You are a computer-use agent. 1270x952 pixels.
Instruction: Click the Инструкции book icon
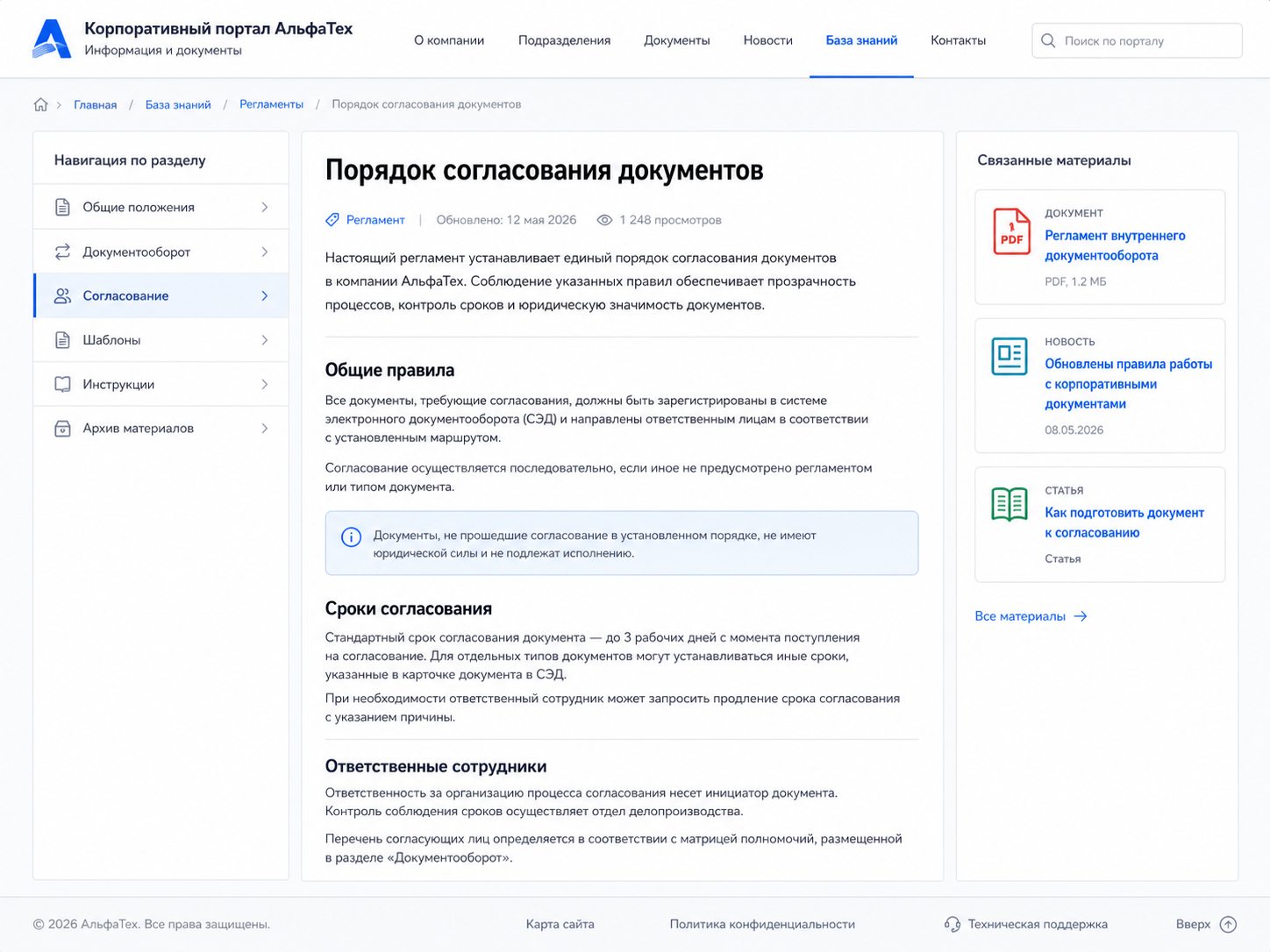click(x=62, y=384)
